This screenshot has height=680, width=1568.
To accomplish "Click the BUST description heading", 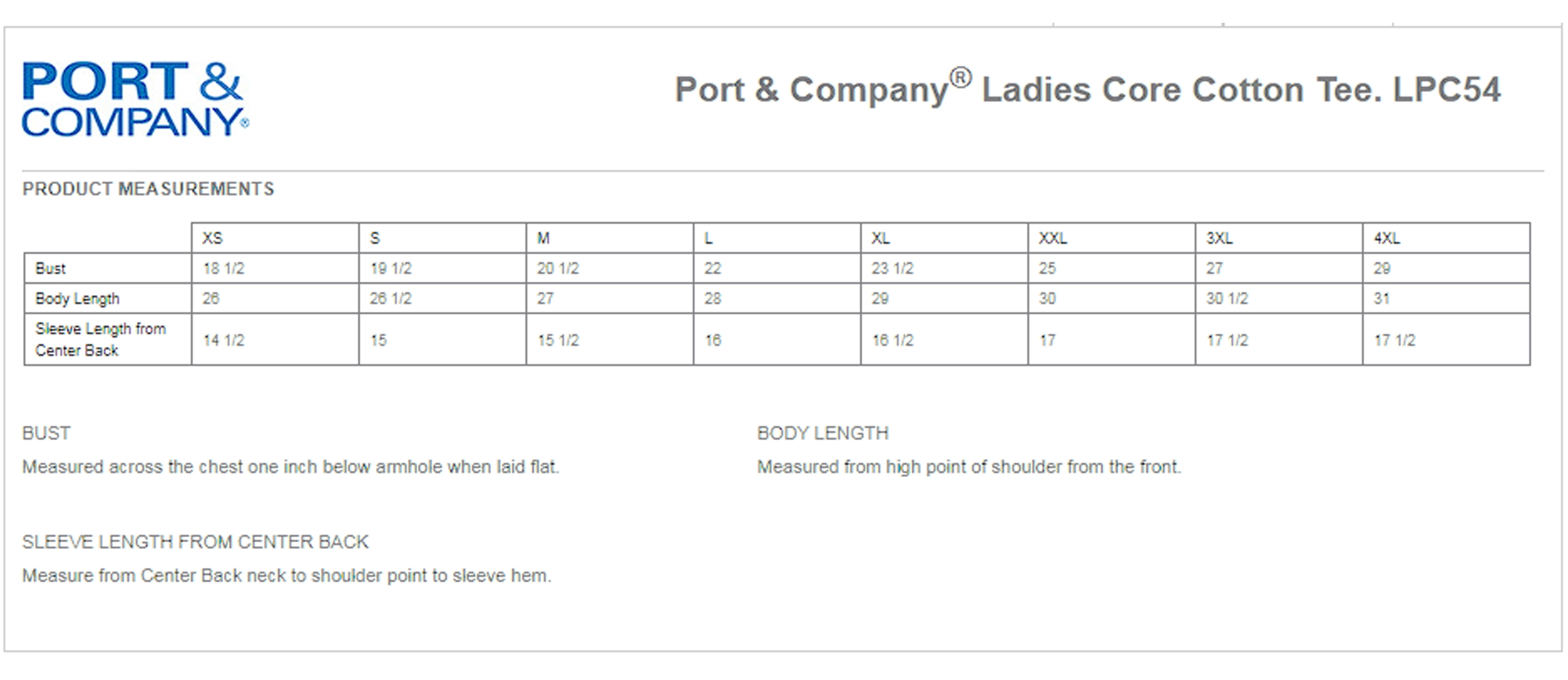I will point(46,433).
